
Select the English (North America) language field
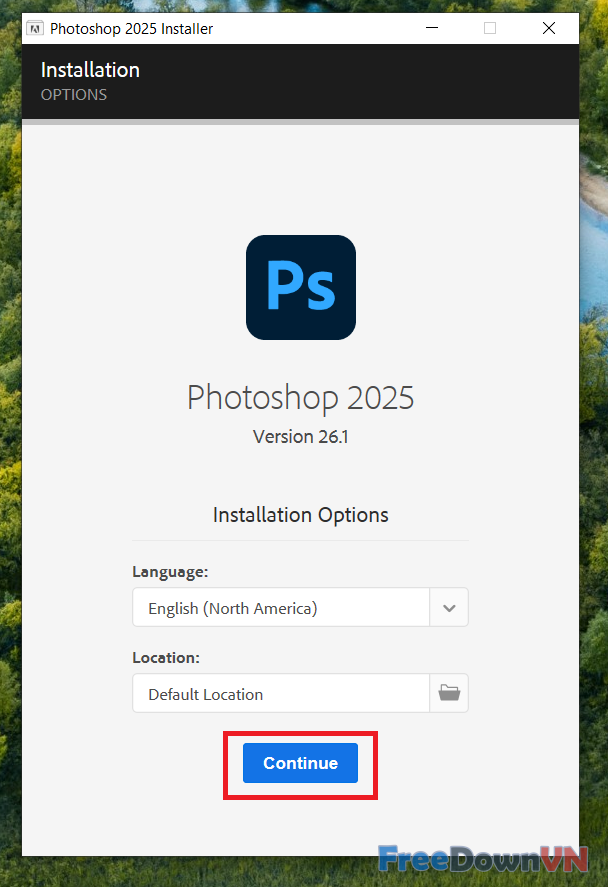tap(281, 607)
